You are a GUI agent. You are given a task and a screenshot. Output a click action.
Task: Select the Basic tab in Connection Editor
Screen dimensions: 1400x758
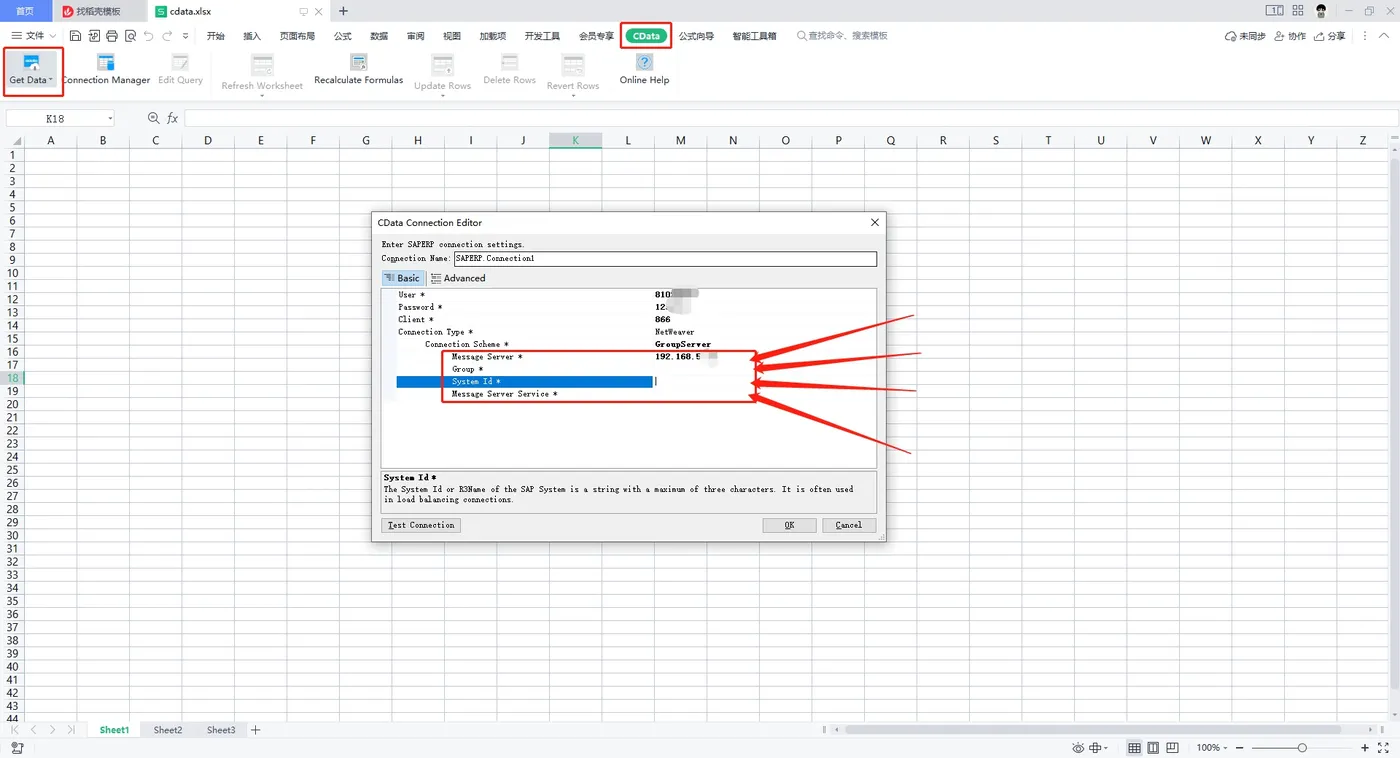403,278
